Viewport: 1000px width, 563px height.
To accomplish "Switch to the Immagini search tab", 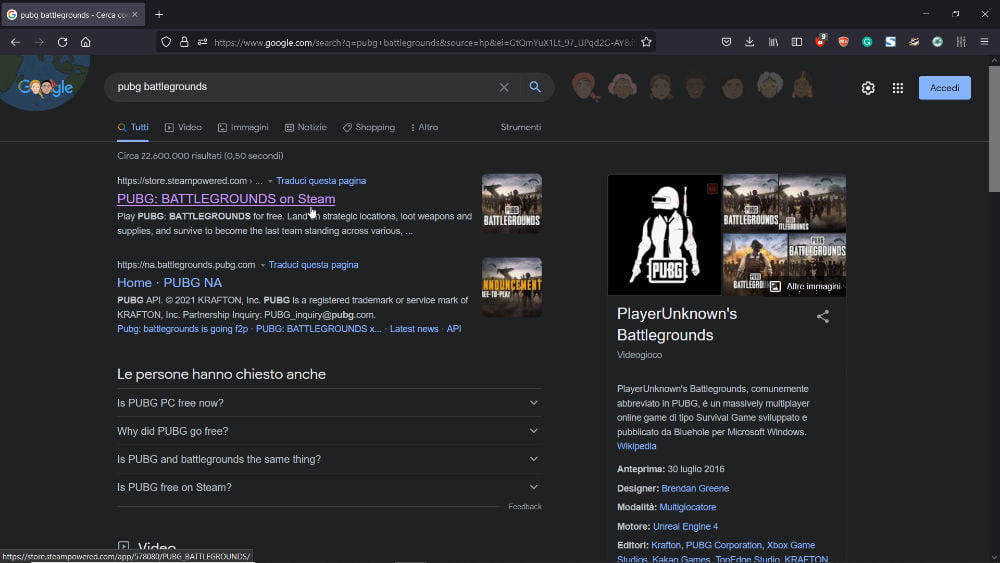I will (243, 127).
